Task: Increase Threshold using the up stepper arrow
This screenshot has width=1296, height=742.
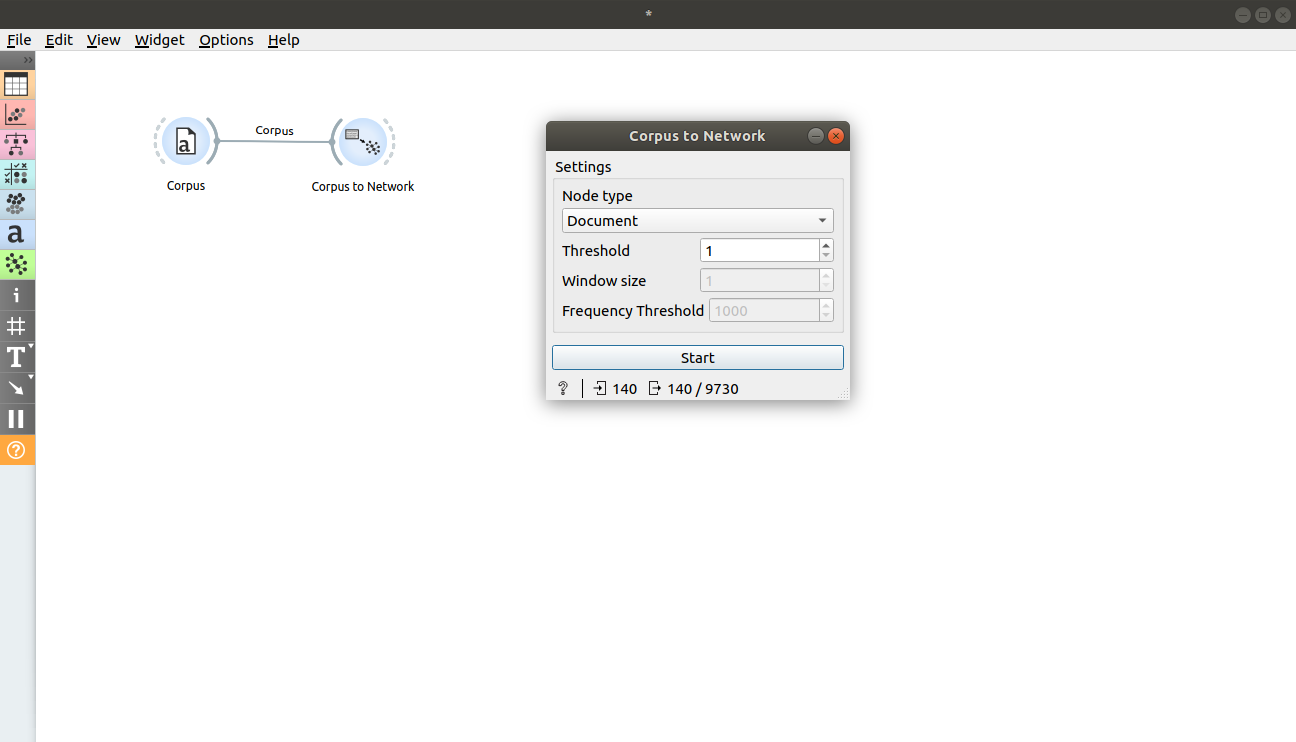Action: click(825, 245)
